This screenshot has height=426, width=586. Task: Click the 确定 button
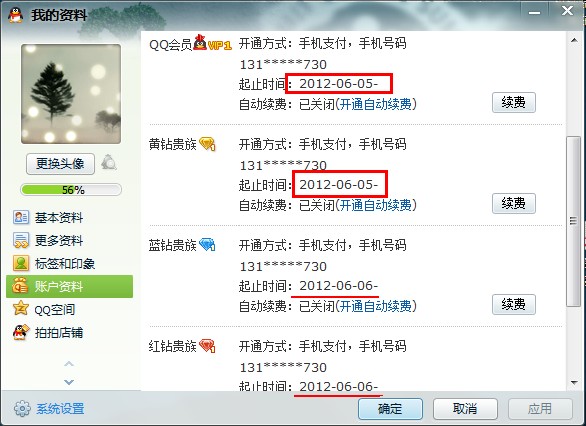[391, 409]
